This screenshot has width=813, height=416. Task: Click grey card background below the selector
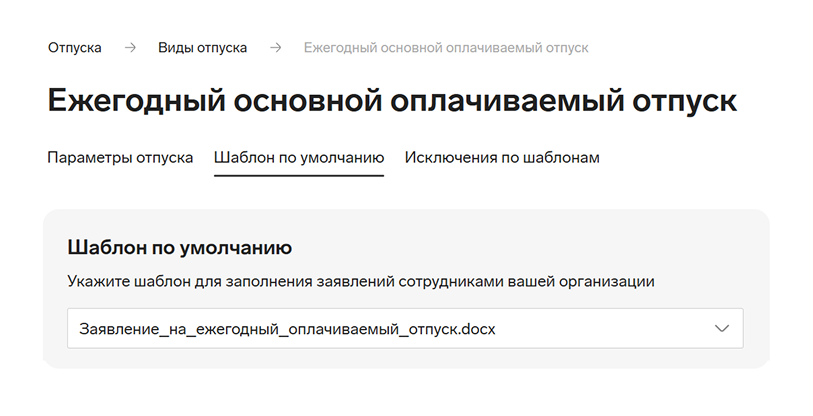point(405,358)
